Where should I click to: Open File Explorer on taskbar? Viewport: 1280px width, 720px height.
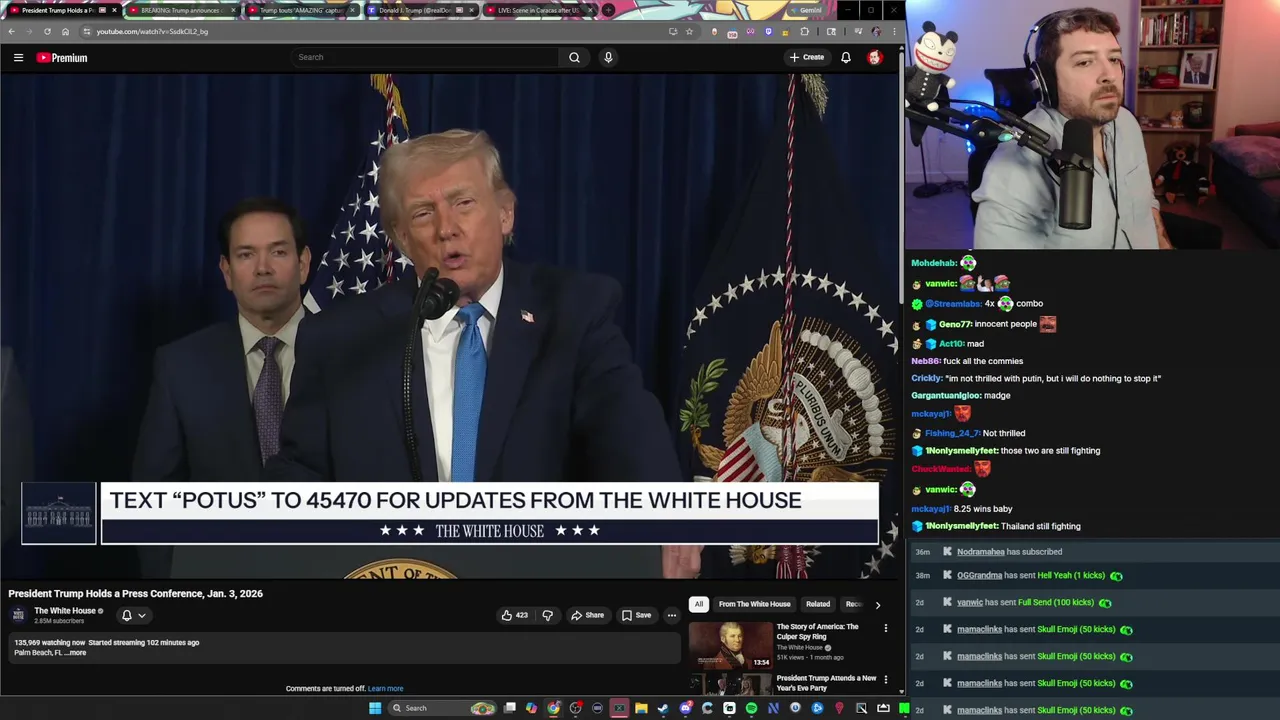pos(641,708)
